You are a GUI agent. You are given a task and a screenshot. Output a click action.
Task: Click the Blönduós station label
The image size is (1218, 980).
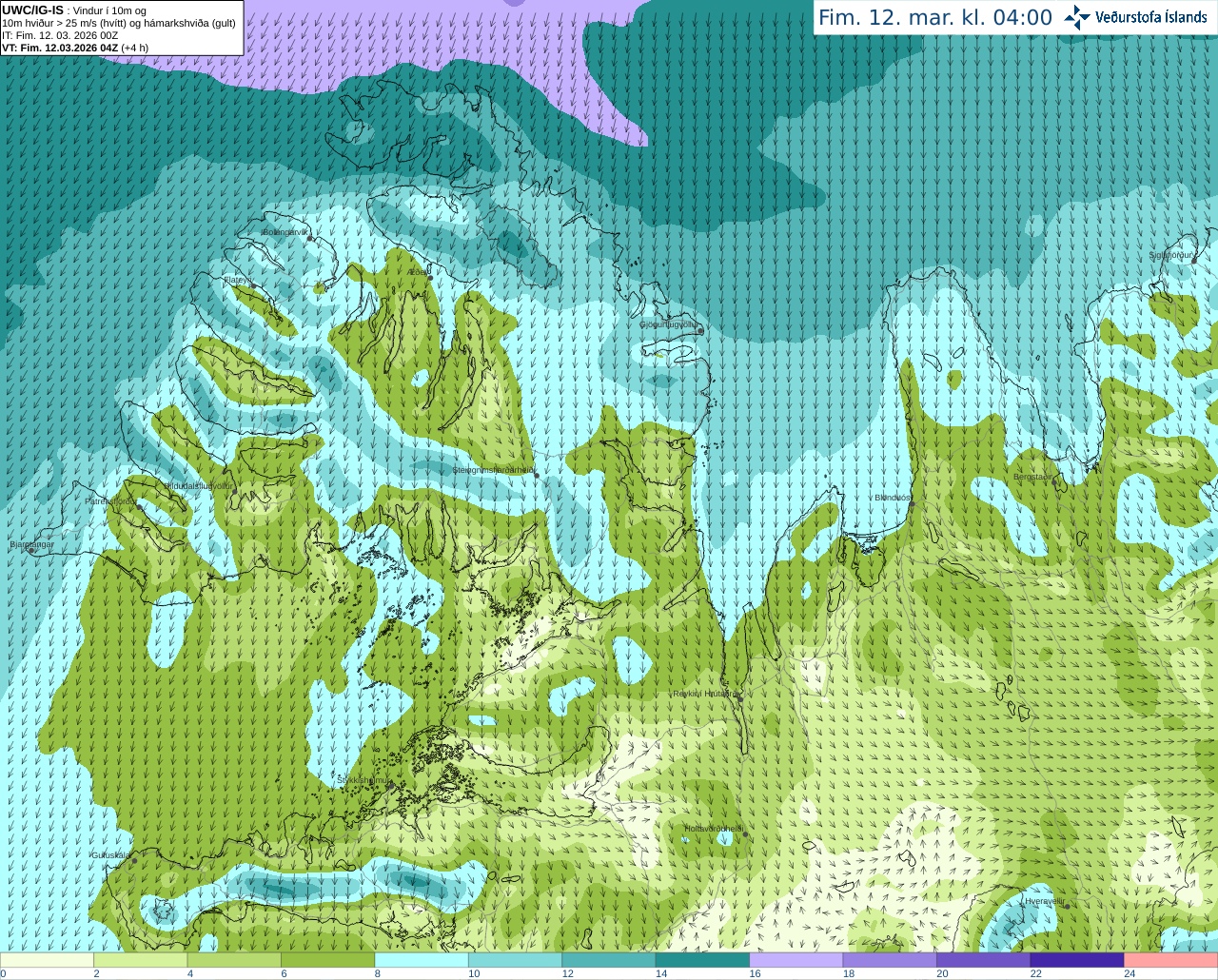tap(894, 498)
